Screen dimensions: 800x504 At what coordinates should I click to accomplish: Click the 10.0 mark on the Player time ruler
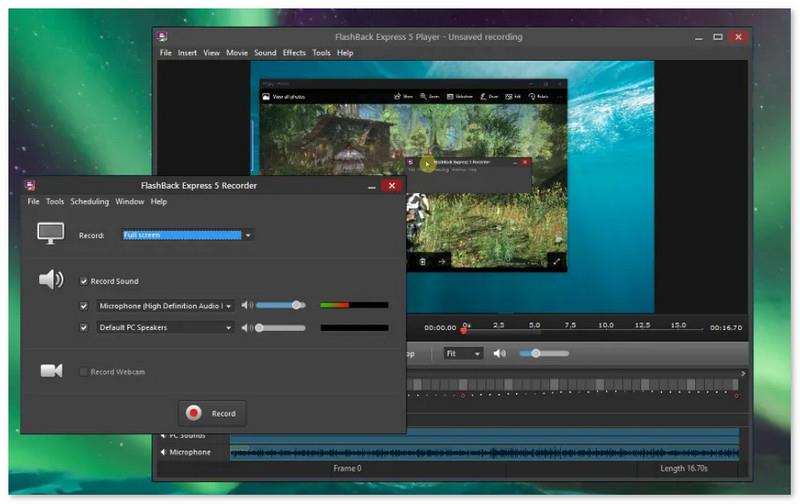tap(606, 325)
